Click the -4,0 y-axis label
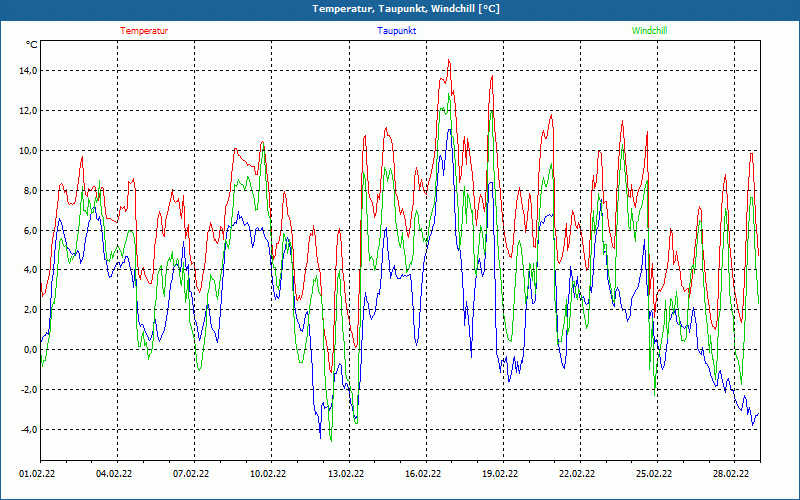Screen dimensions: 800x500 coord(27,430)
